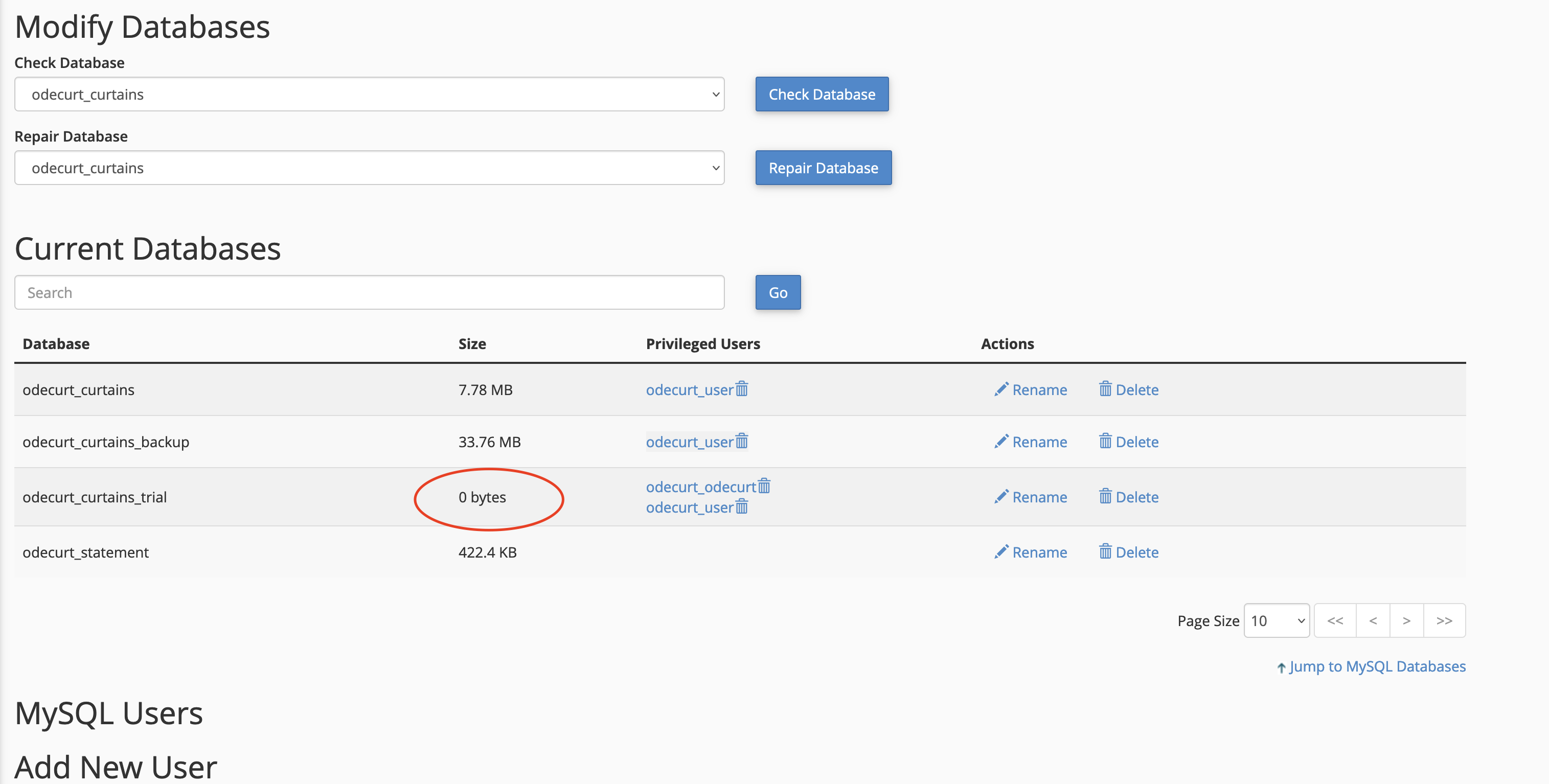Click the Repair Database button
1549x784 pixels.
pos(824,168)
